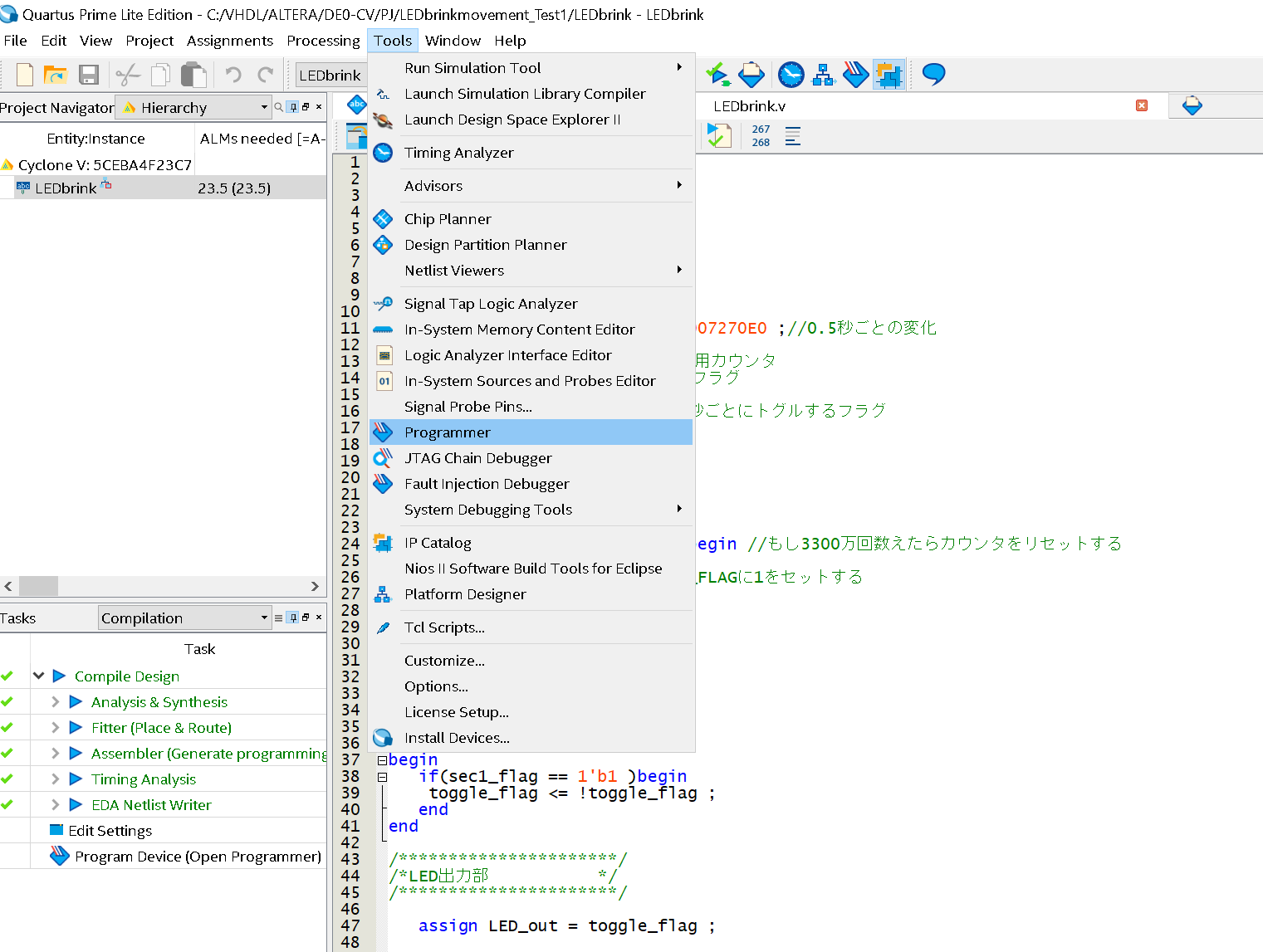Click the Timing Analyzer clock toolbar icon
1263x952 pixels.
(791, 75)
